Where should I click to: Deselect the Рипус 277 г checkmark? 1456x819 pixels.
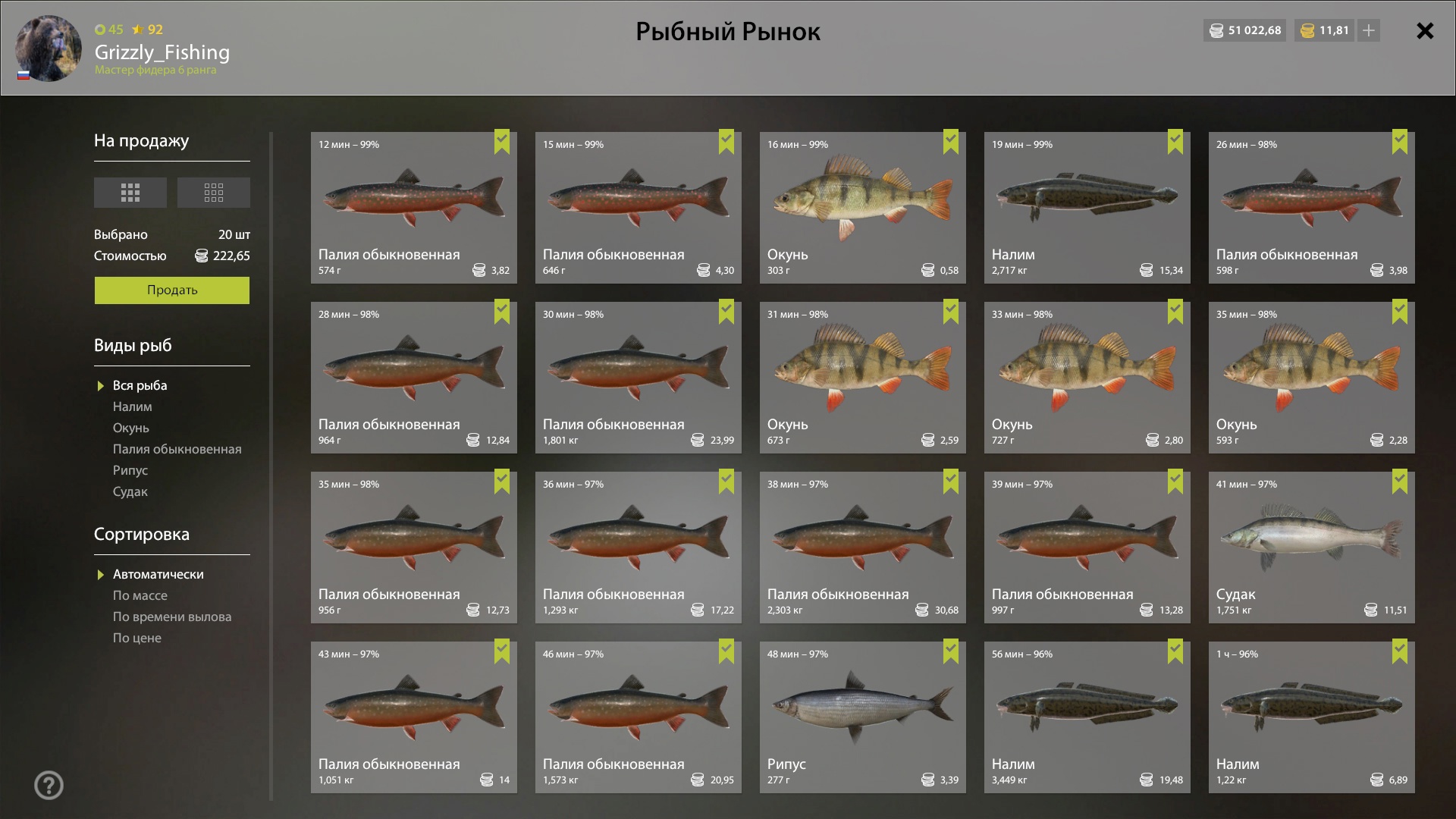951,651
